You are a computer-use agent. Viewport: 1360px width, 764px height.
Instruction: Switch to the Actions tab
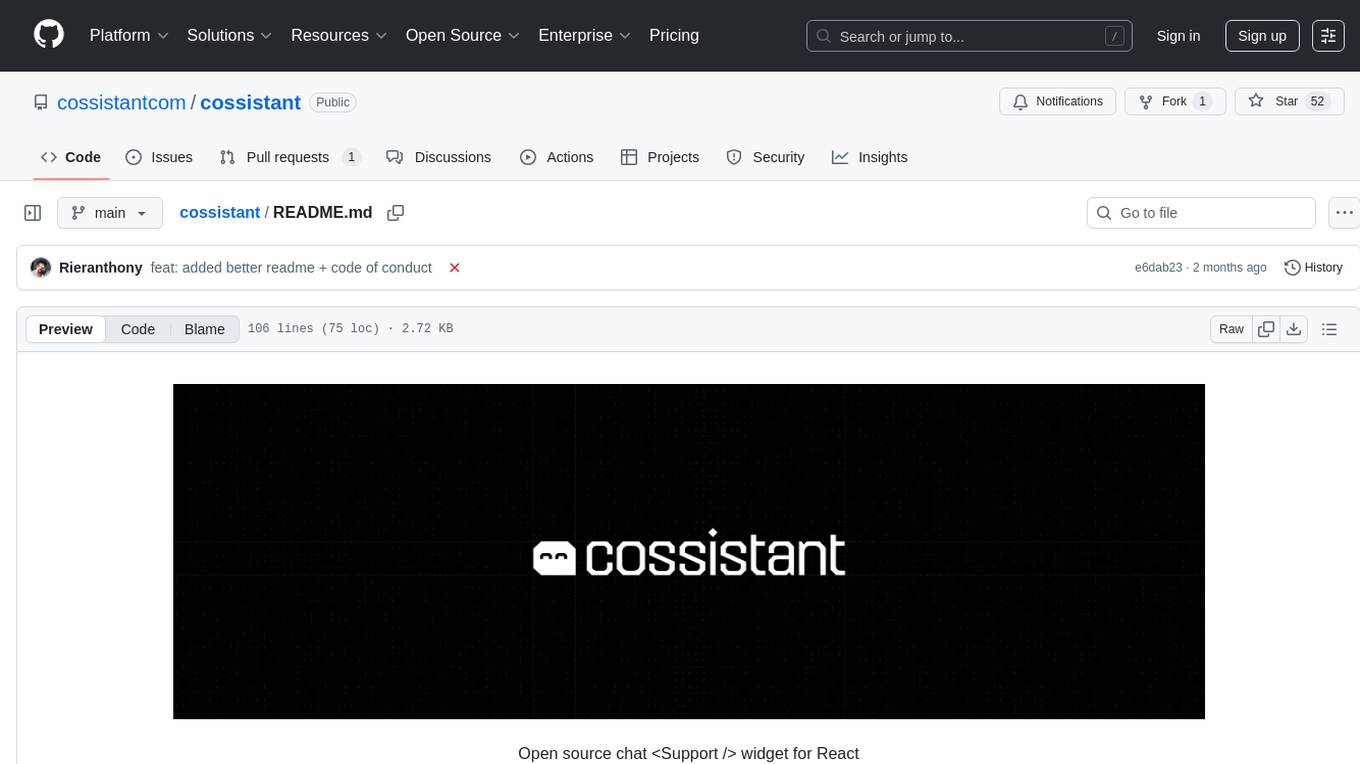click(x=557, y=157)
